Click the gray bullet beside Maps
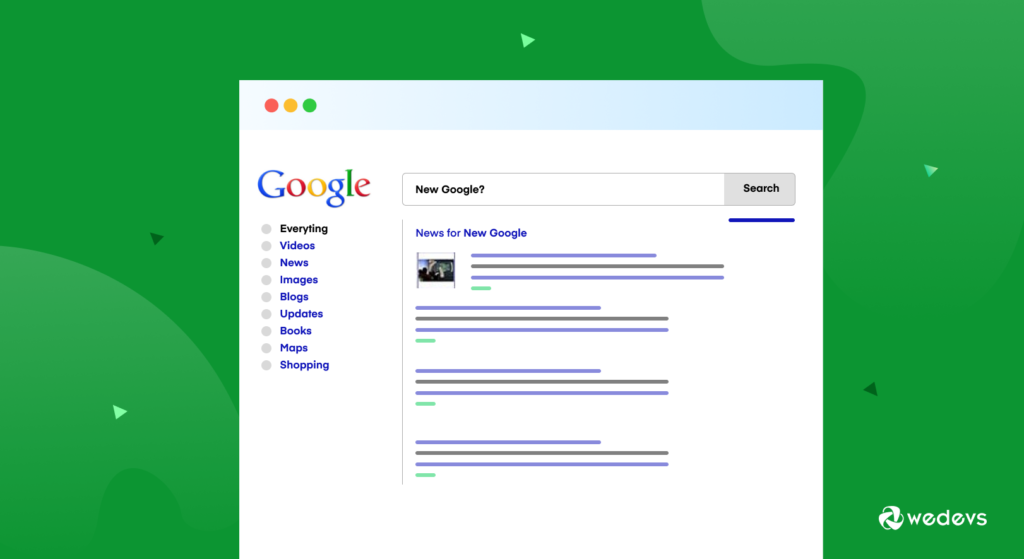 click(x=266, y=348)
